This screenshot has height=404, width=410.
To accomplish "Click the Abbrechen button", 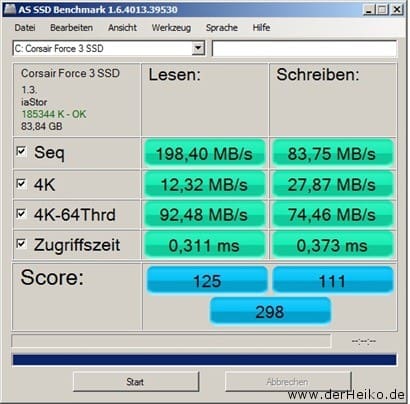I will [x=288, y=382].
